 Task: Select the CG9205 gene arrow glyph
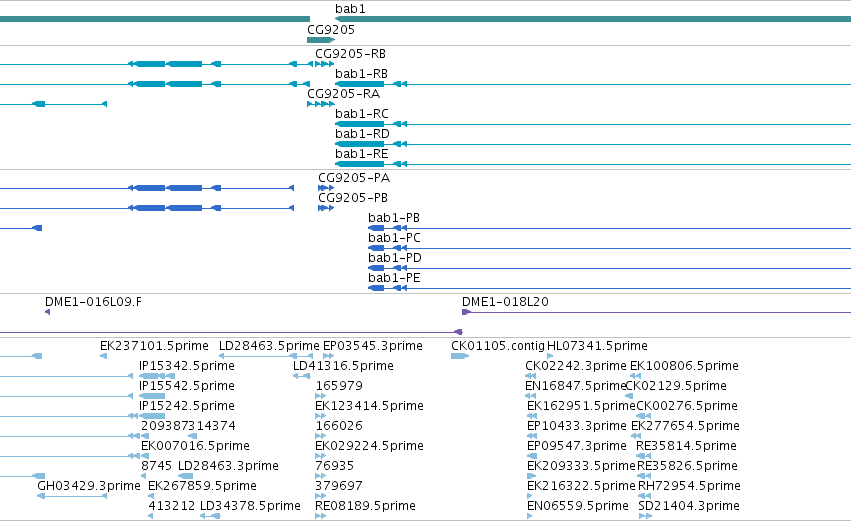[321, 40]
